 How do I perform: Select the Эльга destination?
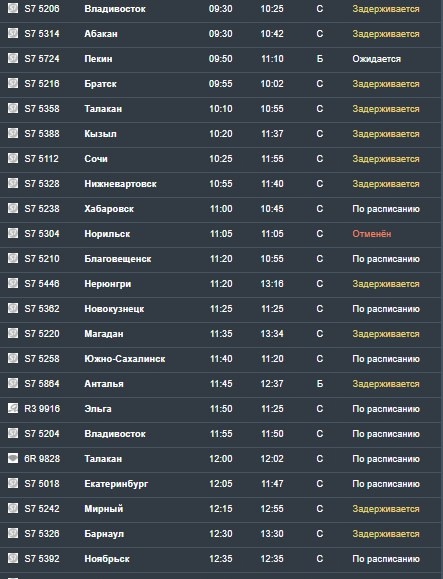point(98,409)
